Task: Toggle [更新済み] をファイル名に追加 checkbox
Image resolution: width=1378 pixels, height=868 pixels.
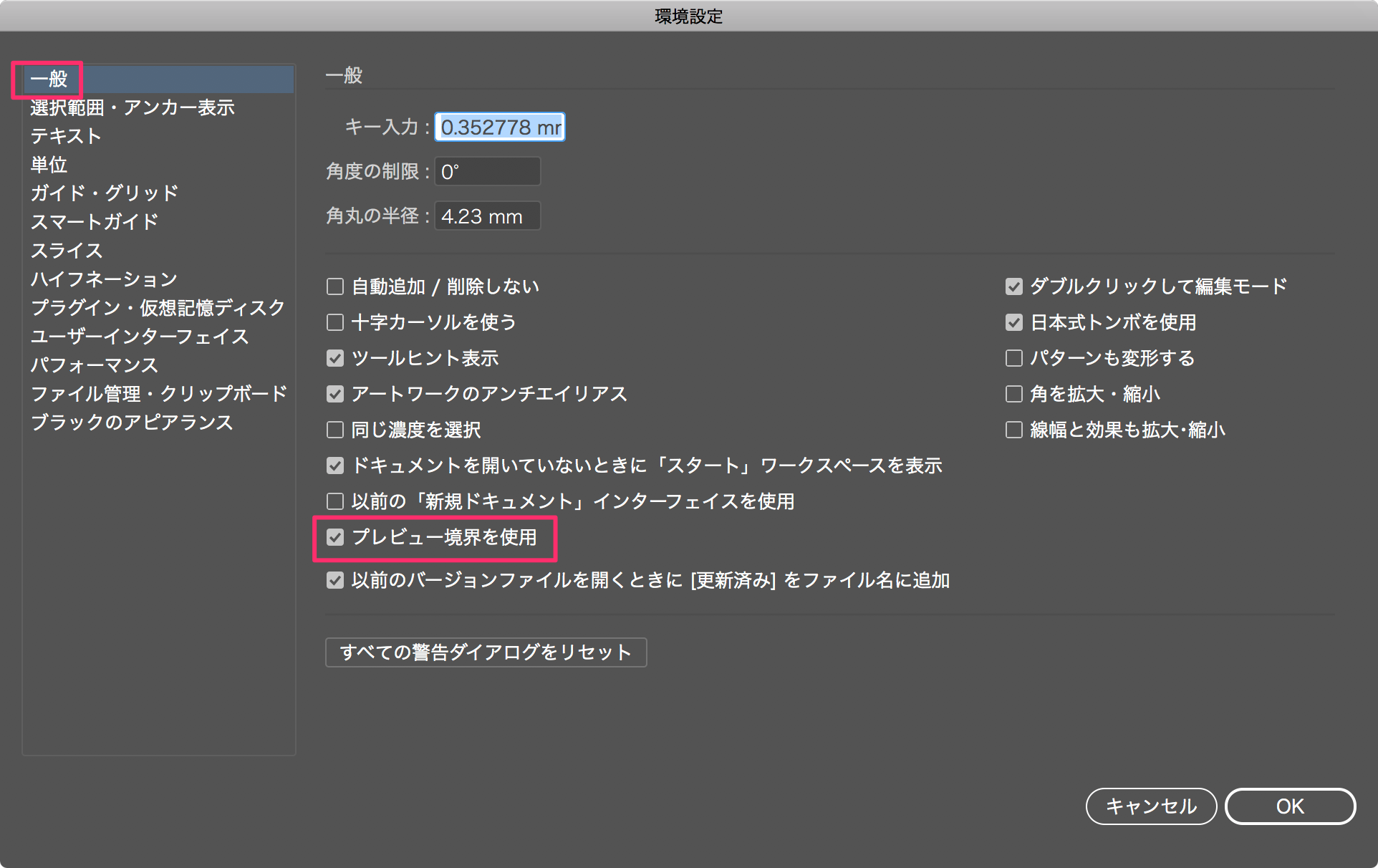Action: point(335,580)
